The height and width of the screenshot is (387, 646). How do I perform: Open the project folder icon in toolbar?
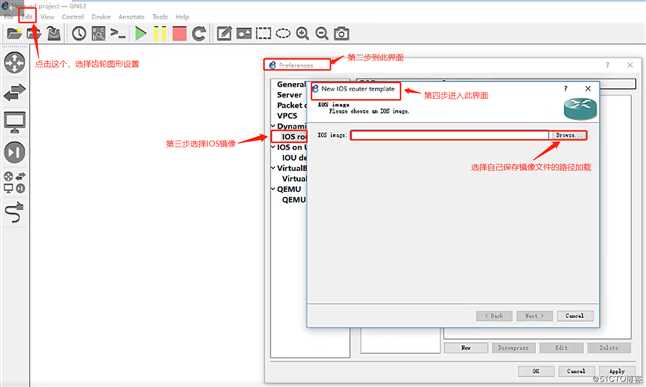click(x=14, y=33)
